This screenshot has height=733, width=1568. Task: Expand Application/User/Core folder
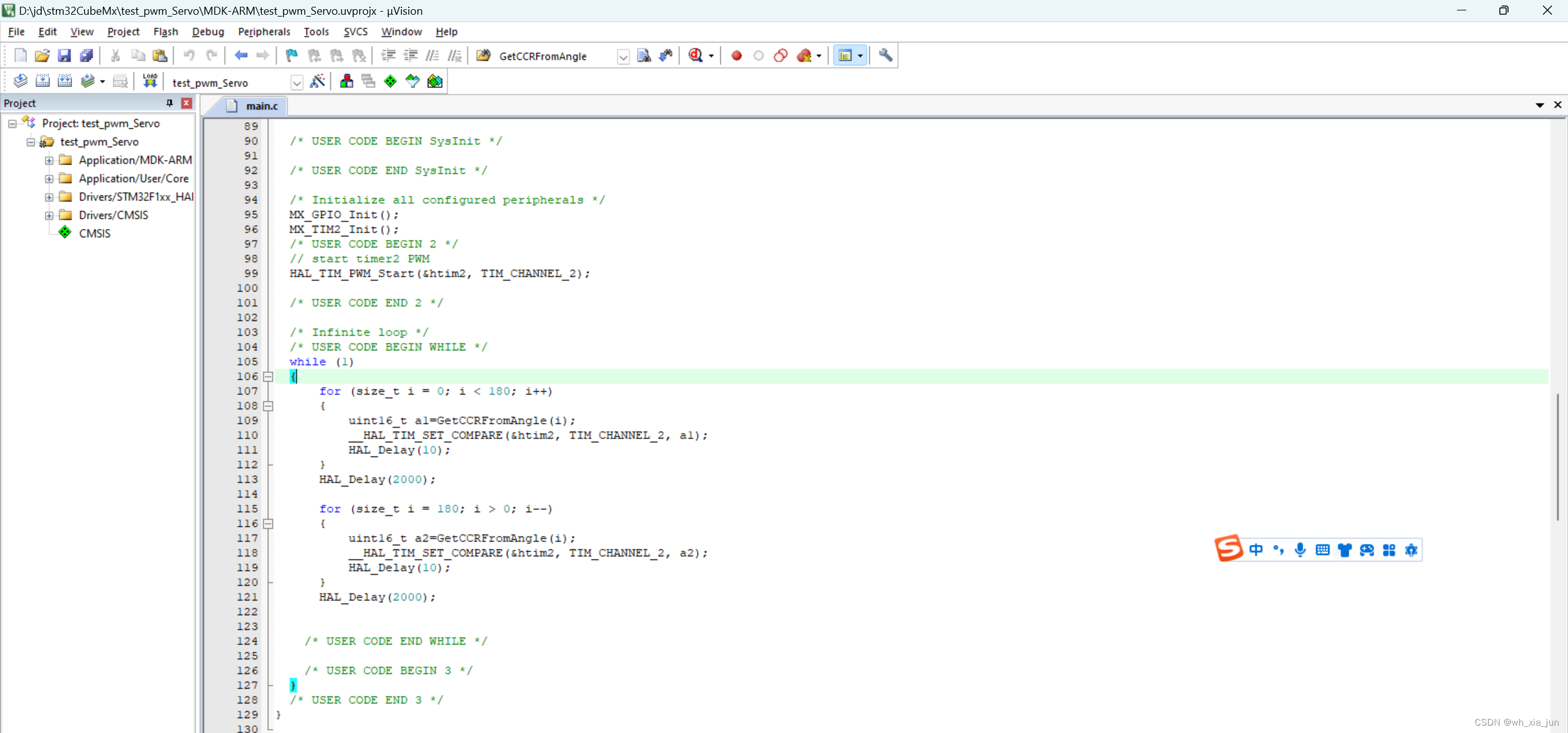tap(49, 178)
